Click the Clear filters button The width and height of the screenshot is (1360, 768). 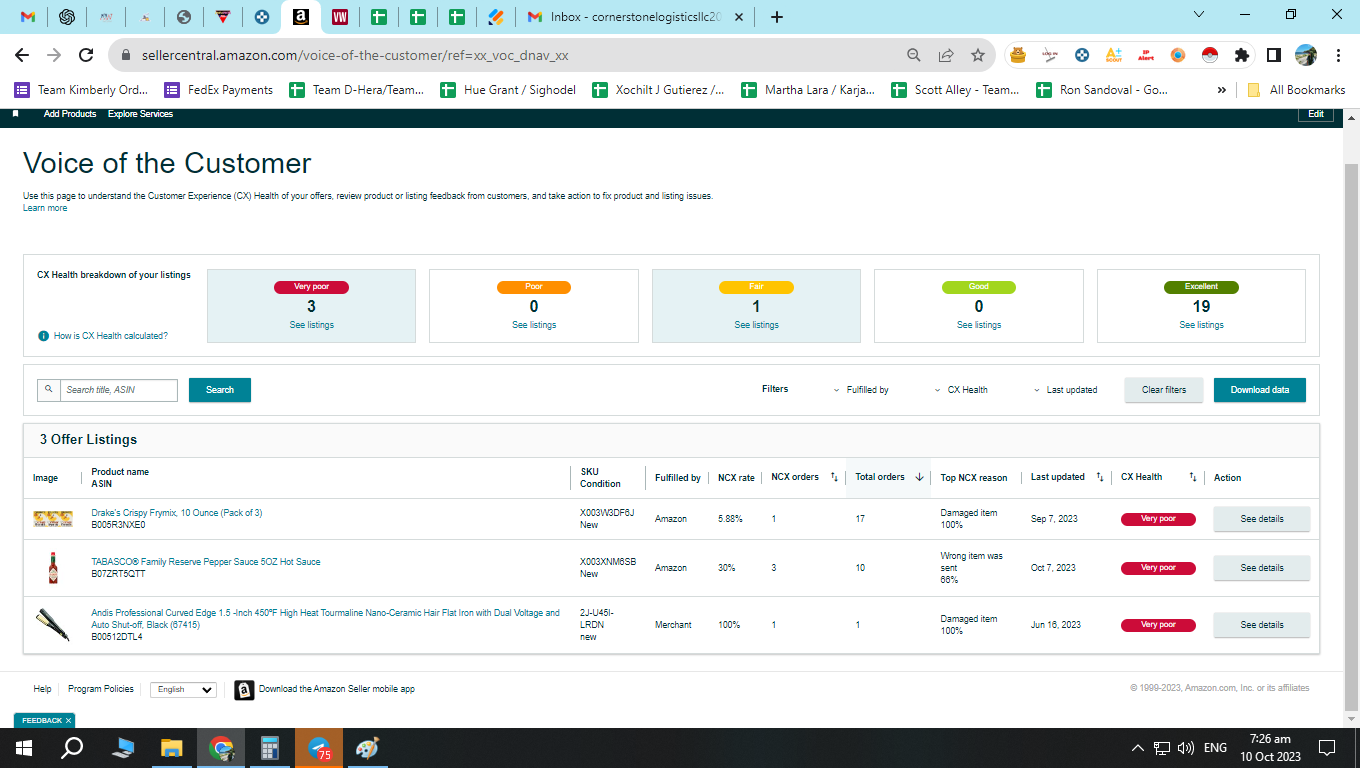(x=1164, y=390)
